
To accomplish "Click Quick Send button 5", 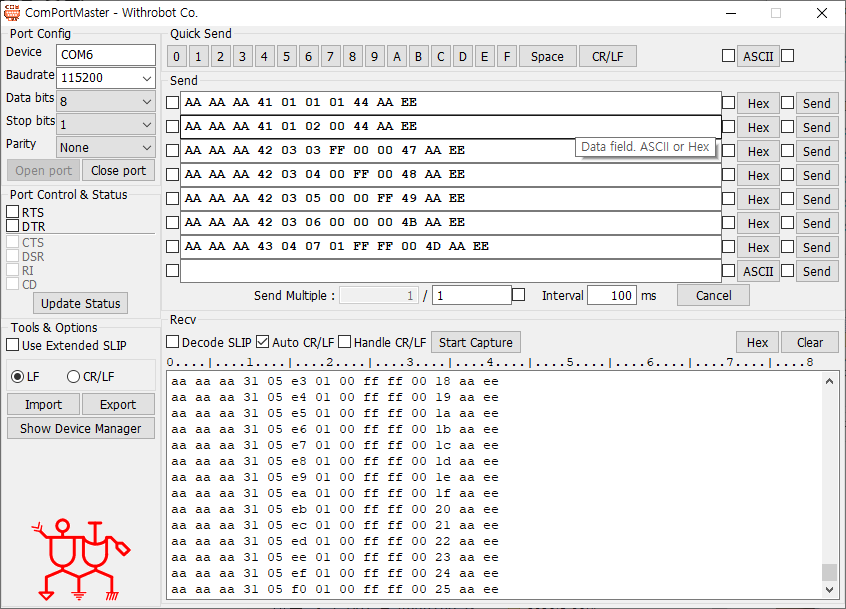I will [x=286, y=57].
